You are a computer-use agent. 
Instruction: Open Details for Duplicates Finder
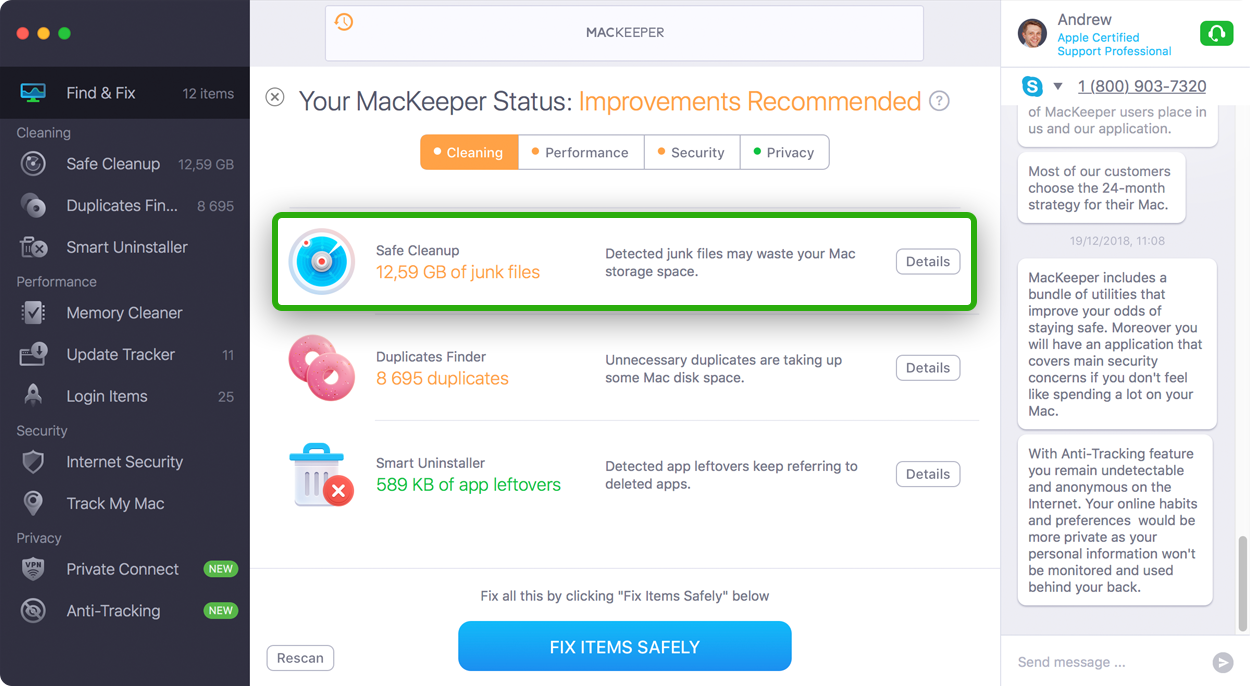(928, 368)
